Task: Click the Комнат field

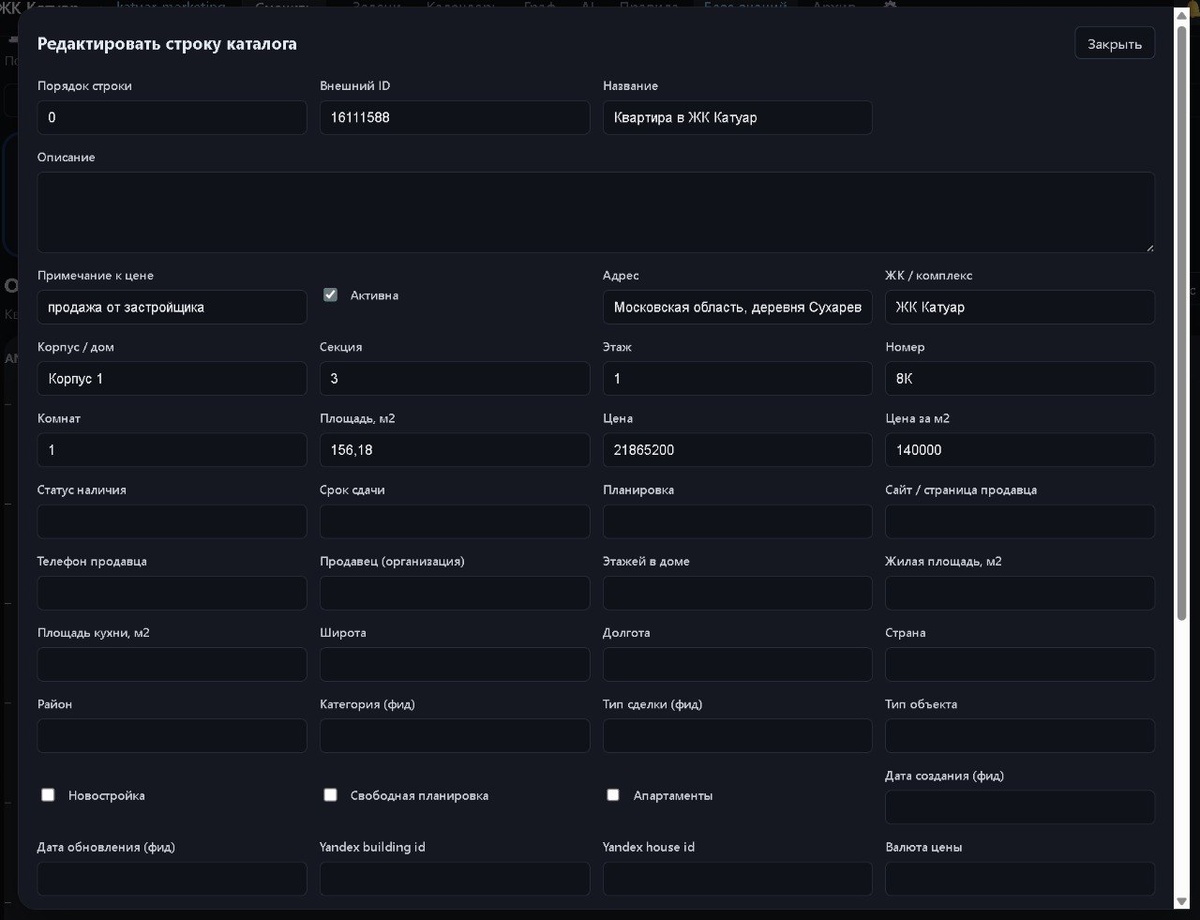Action: point(172,450)
